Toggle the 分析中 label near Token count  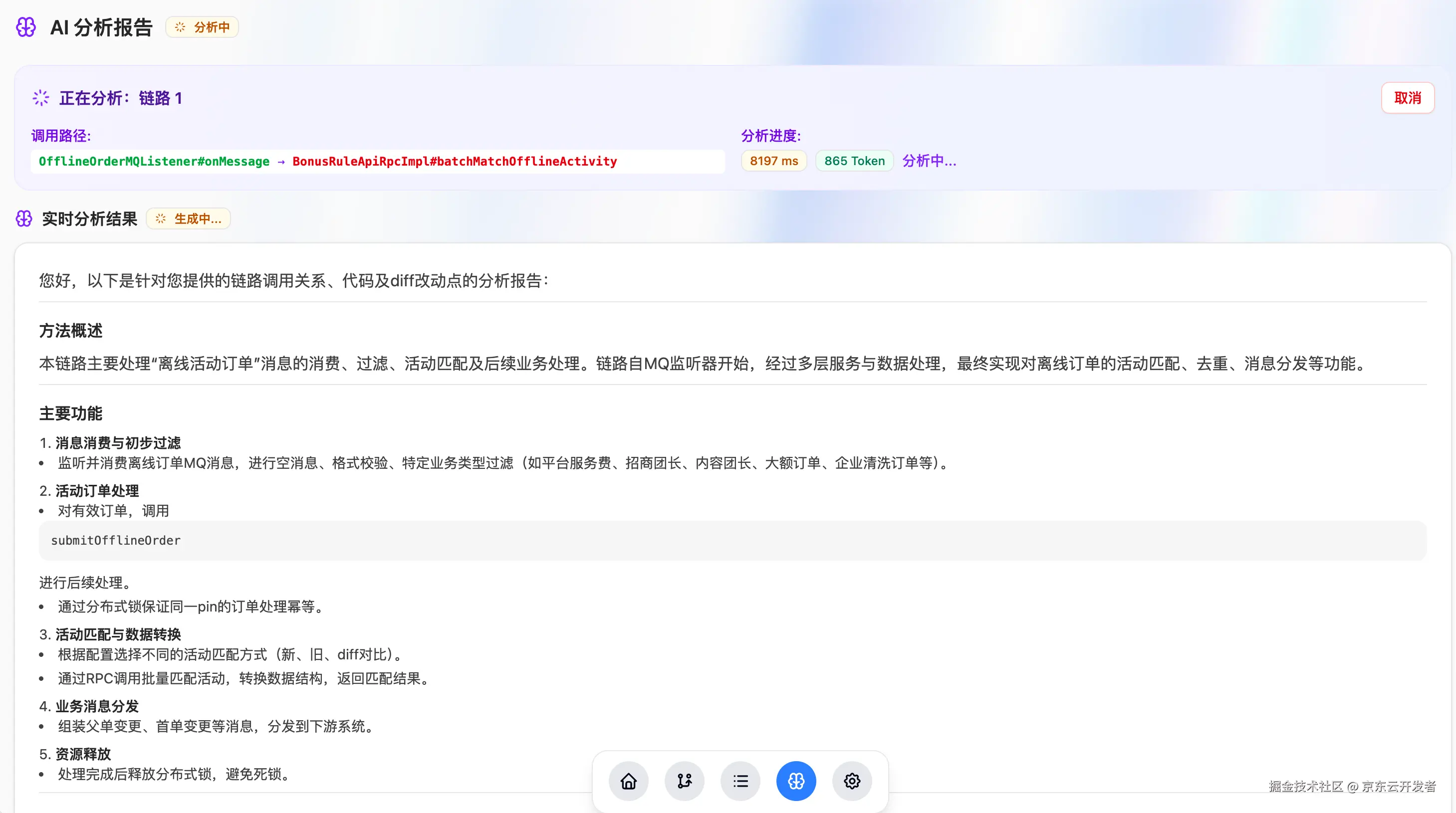[x=929, y=161]
